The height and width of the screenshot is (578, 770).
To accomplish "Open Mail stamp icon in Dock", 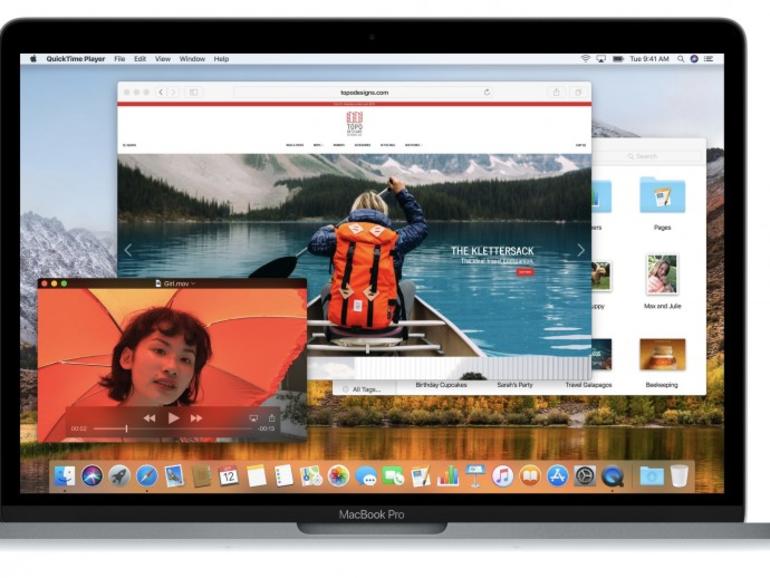I will 174,476.
